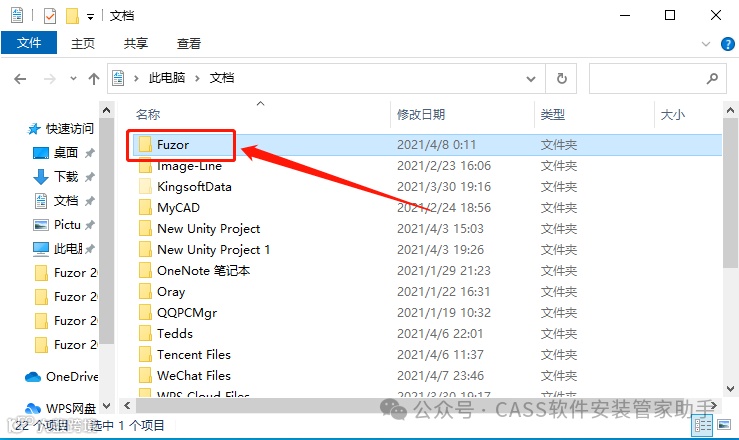Click the file list scroll up arrow
The width and height of the screenshot is (739, 440).
[731, 110]
